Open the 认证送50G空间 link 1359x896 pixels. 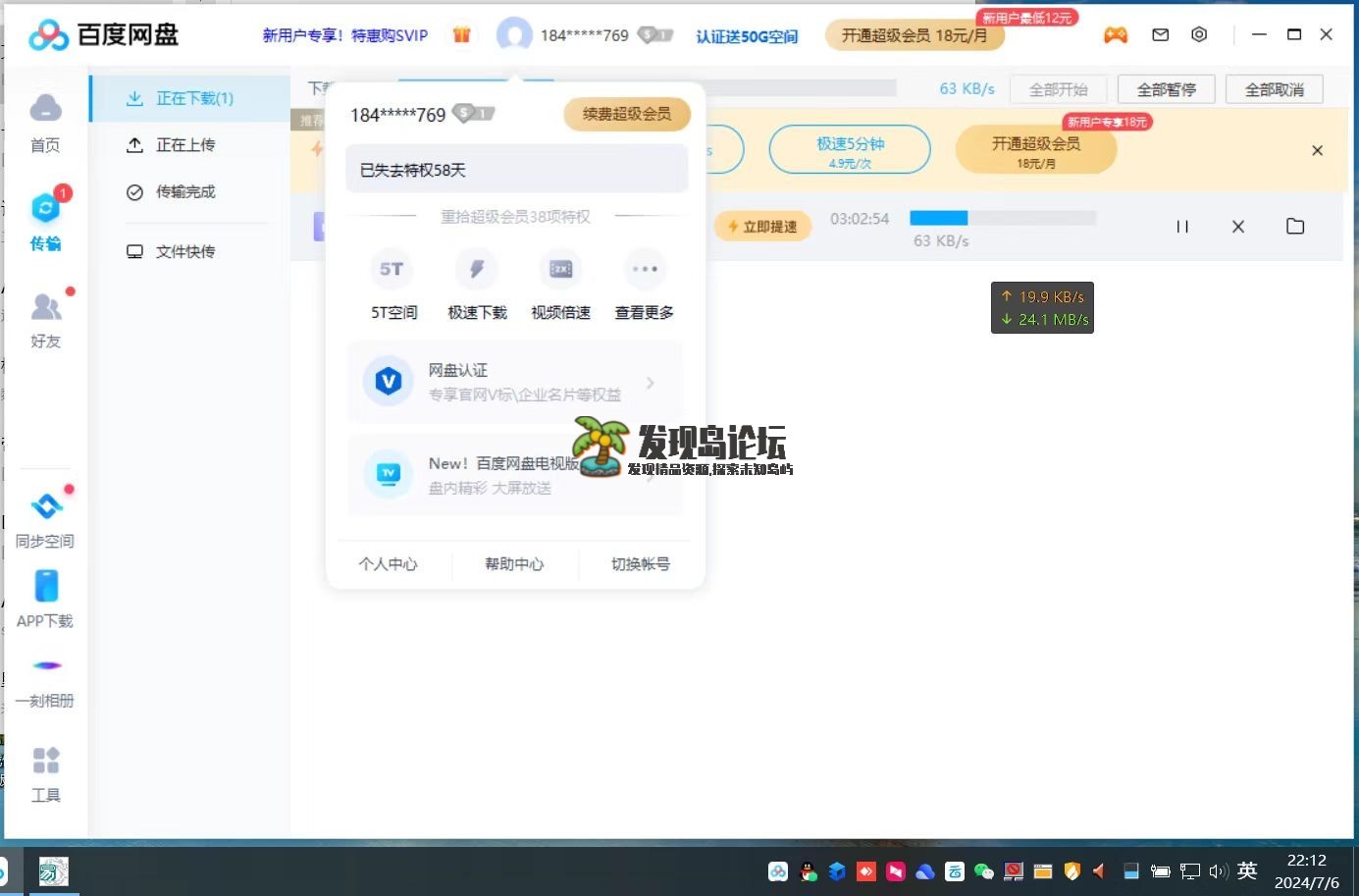click(x=747, y=36)
